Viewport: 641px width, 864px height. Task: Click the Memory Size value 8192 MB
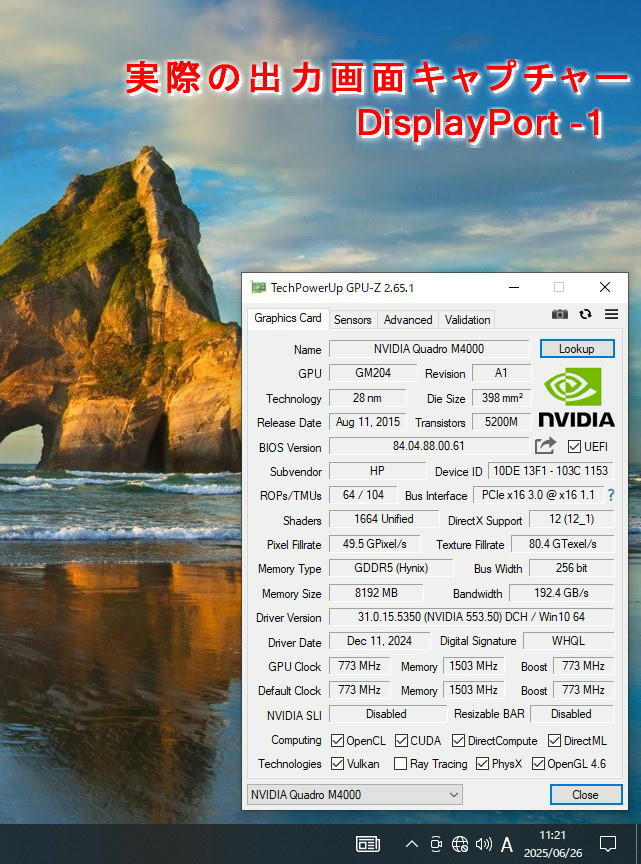tap(376, 593)
